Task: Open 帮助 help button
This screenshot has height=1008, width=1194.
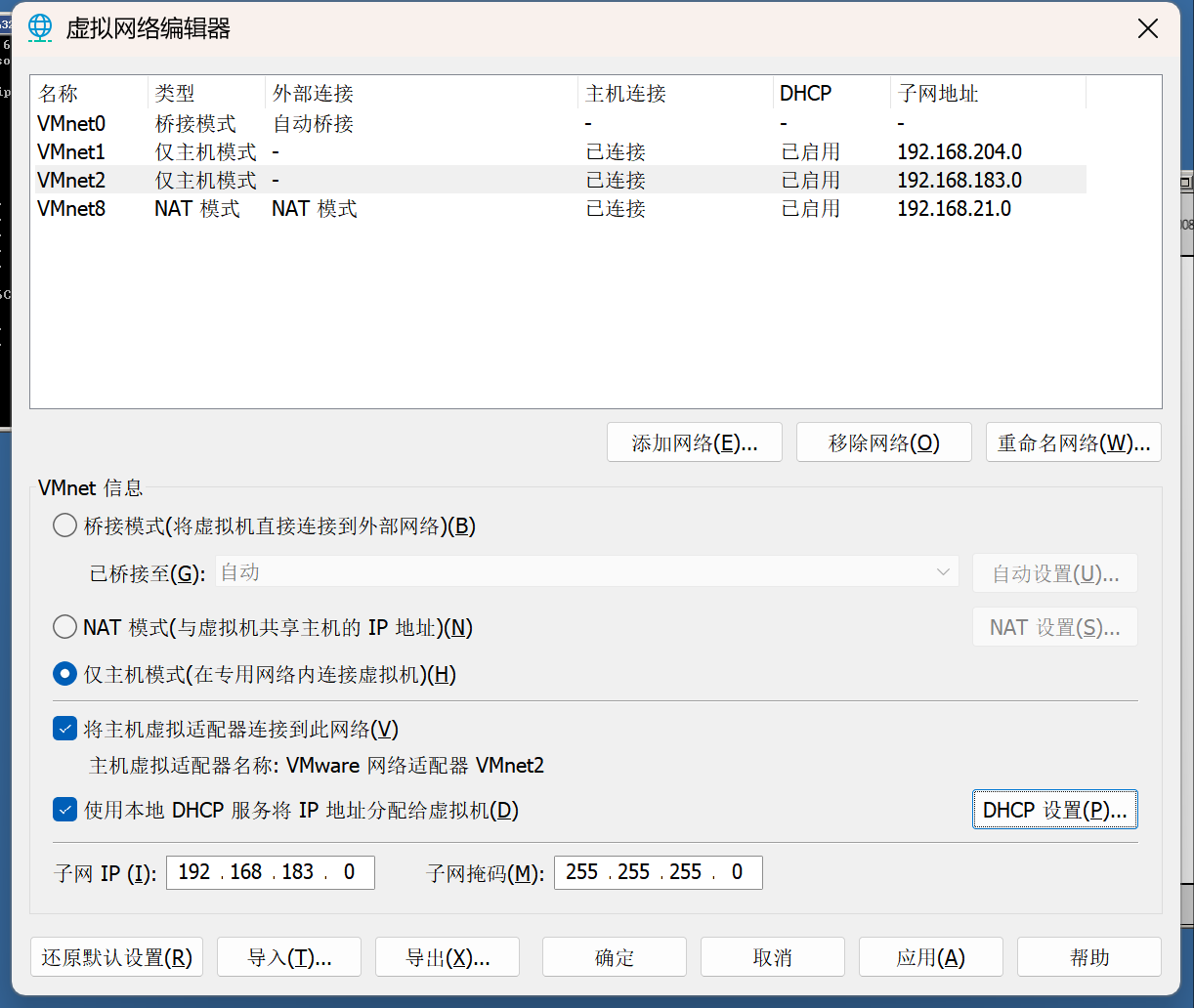Action: pyautogui.click(x=1089, y=957)
